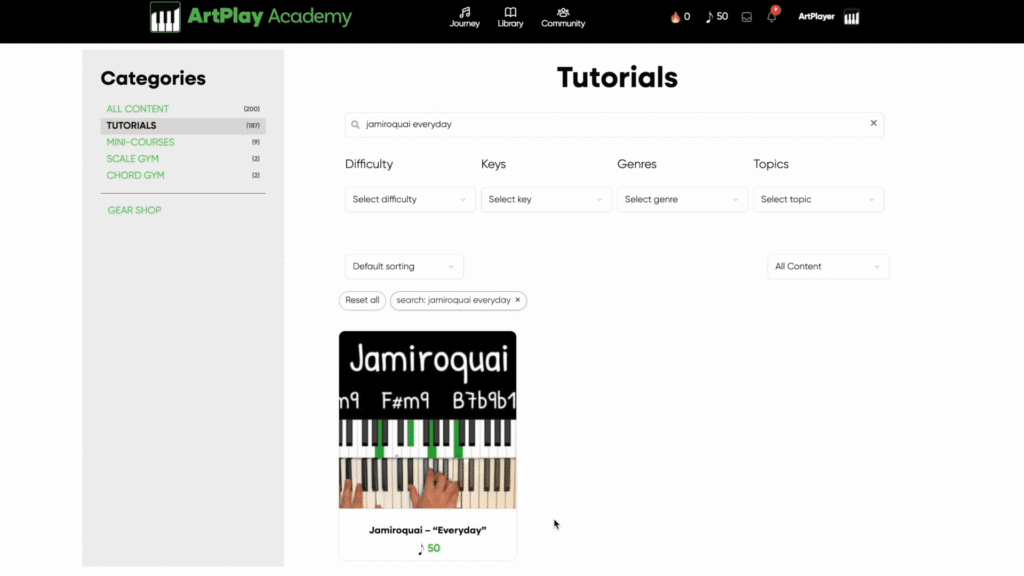Open the Community menu item

pyautogui.click(x=563, y=17)
